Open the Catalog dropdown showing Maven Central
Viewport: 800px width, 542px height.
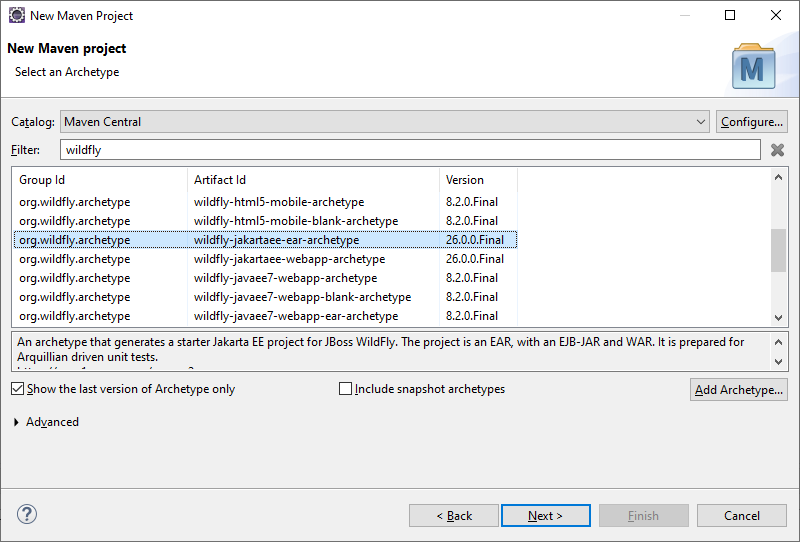pos(385,122)
